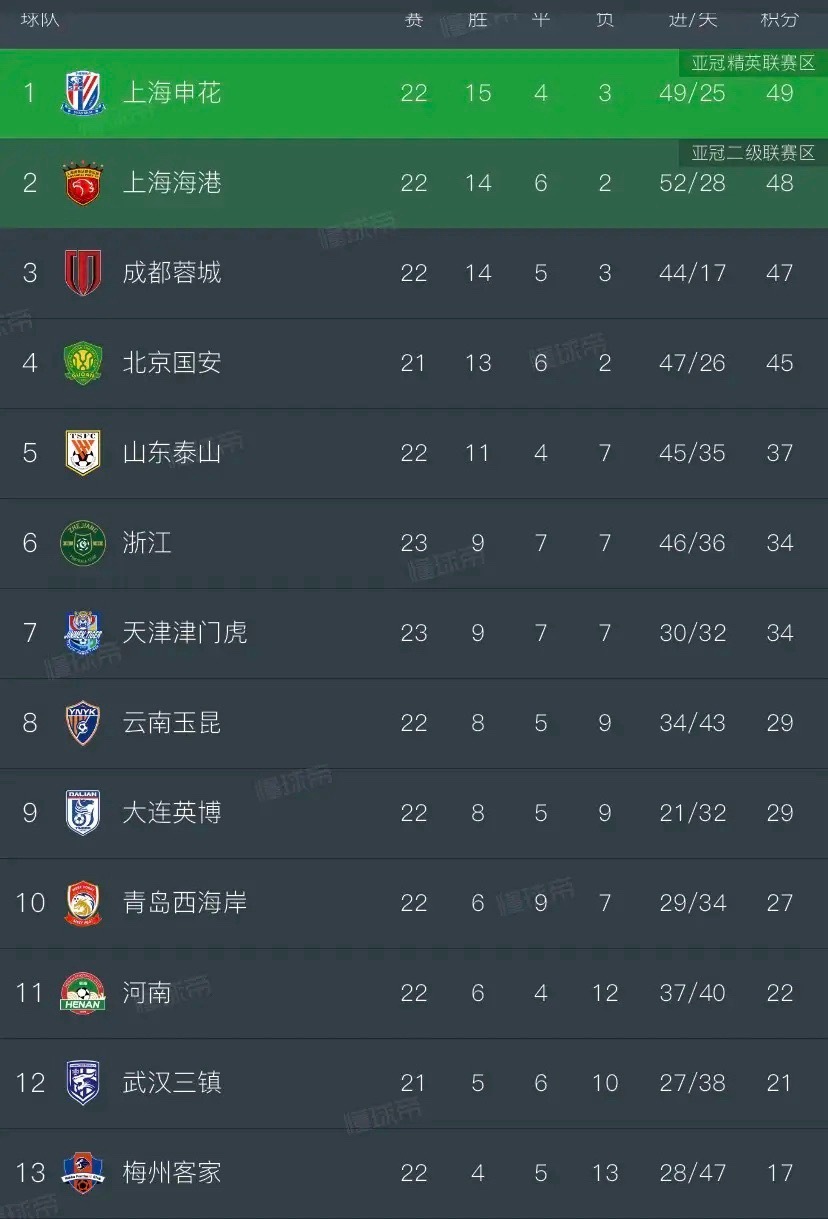The width and height of the screenshot is (828, 1219).
Task: Tap the Meizhou Hakka (梅州客家) club logo
Action: coord(83,1173)
